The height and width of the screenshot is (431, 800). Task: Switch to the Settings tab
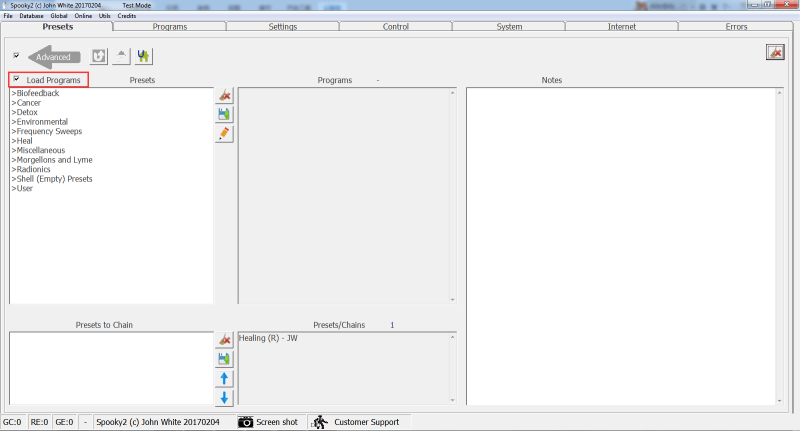tap(282, 27)
